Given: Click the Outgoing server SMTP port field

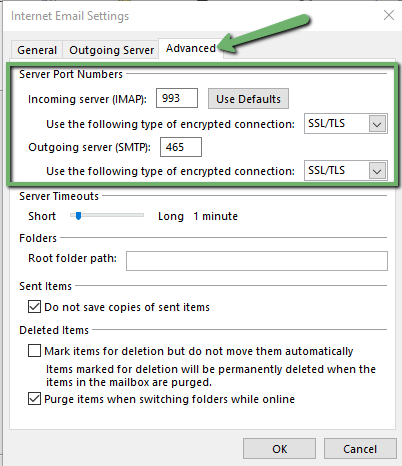Looking at the screenshot, I should [181, 147].
